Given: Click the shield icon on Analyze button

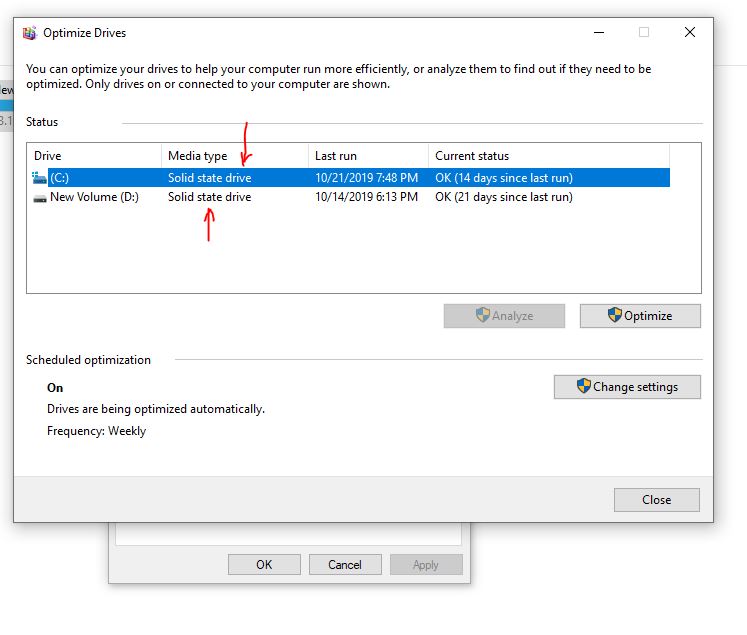Looking at the screenshot, I should (x=482, y=315).
